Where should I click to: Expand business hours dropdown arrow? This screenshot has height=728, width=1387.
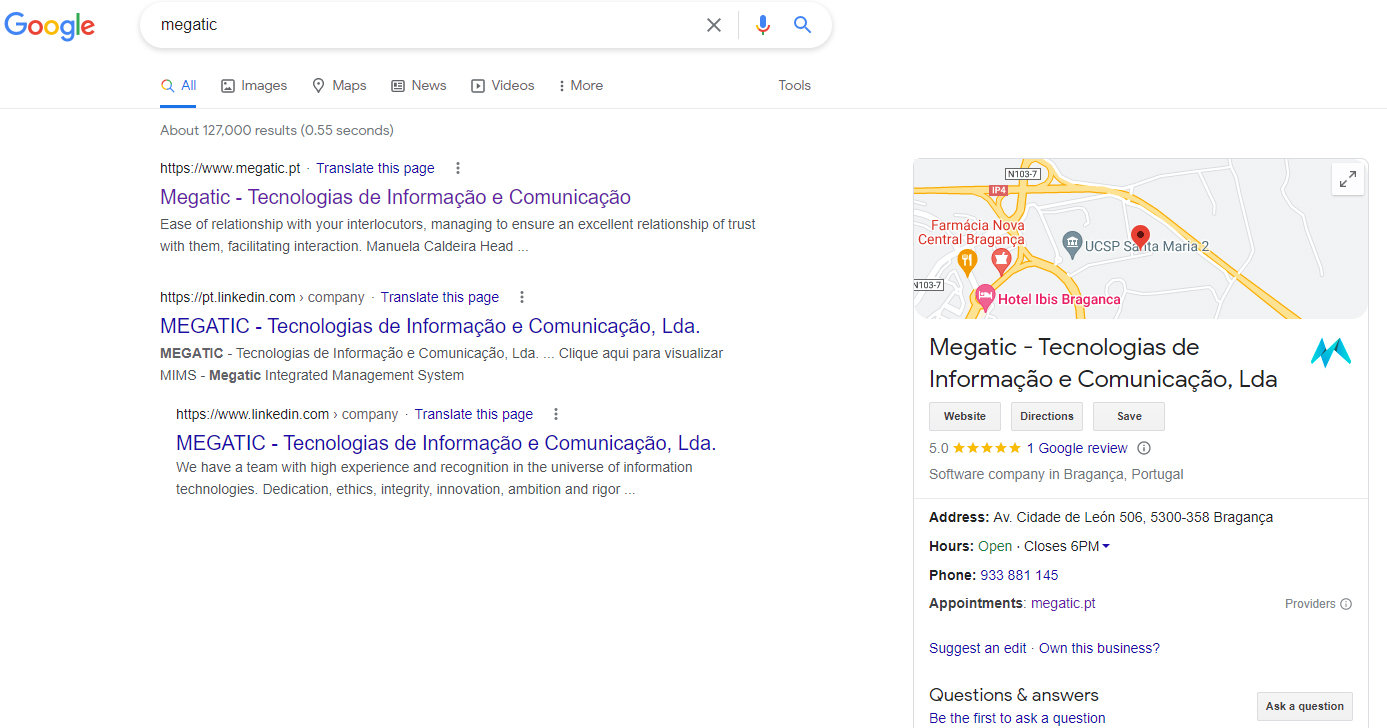click(x=1106, y=546)
